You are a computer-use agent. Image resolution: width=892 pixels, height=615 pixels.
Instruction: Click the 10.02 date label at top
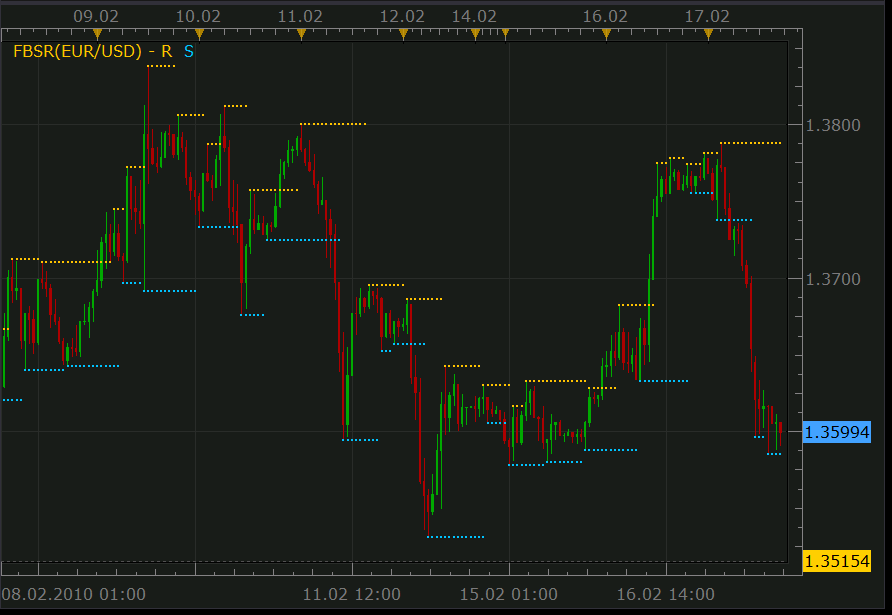[198, 16]
